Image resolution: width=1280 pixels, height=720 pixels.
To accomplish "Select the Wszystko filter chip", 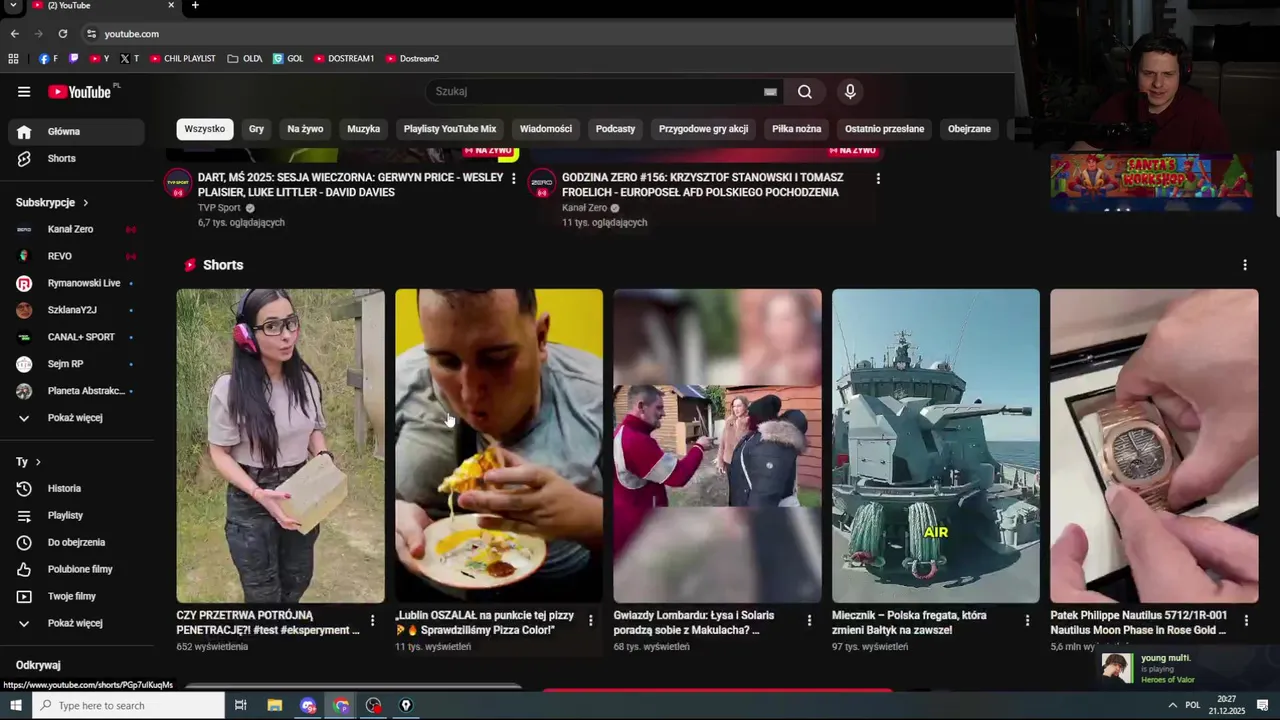I will coord(205,129).
